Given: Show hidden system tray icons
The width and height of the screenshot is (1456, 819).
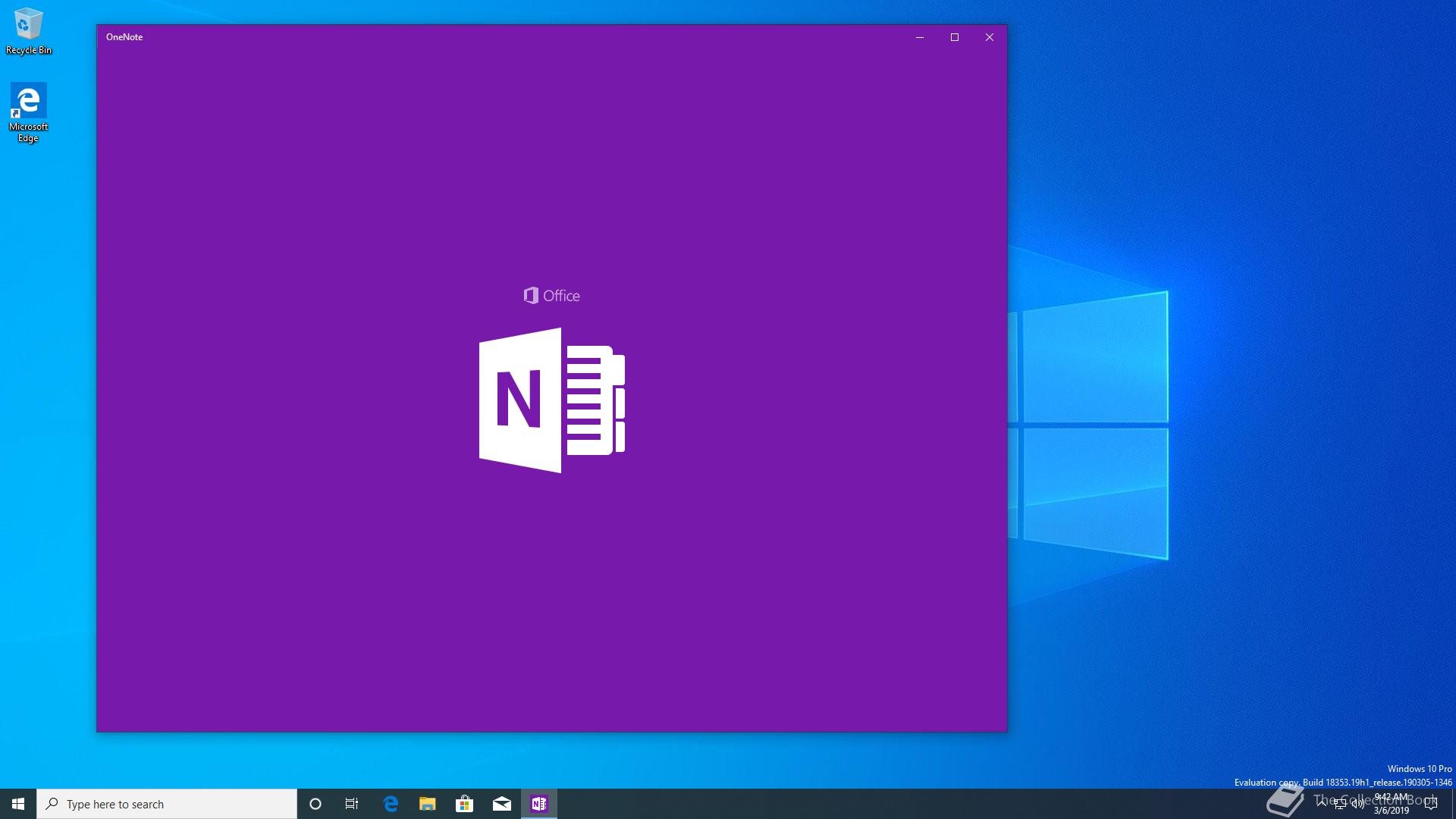Looking at the screenshot, I should coord(1322,804).
